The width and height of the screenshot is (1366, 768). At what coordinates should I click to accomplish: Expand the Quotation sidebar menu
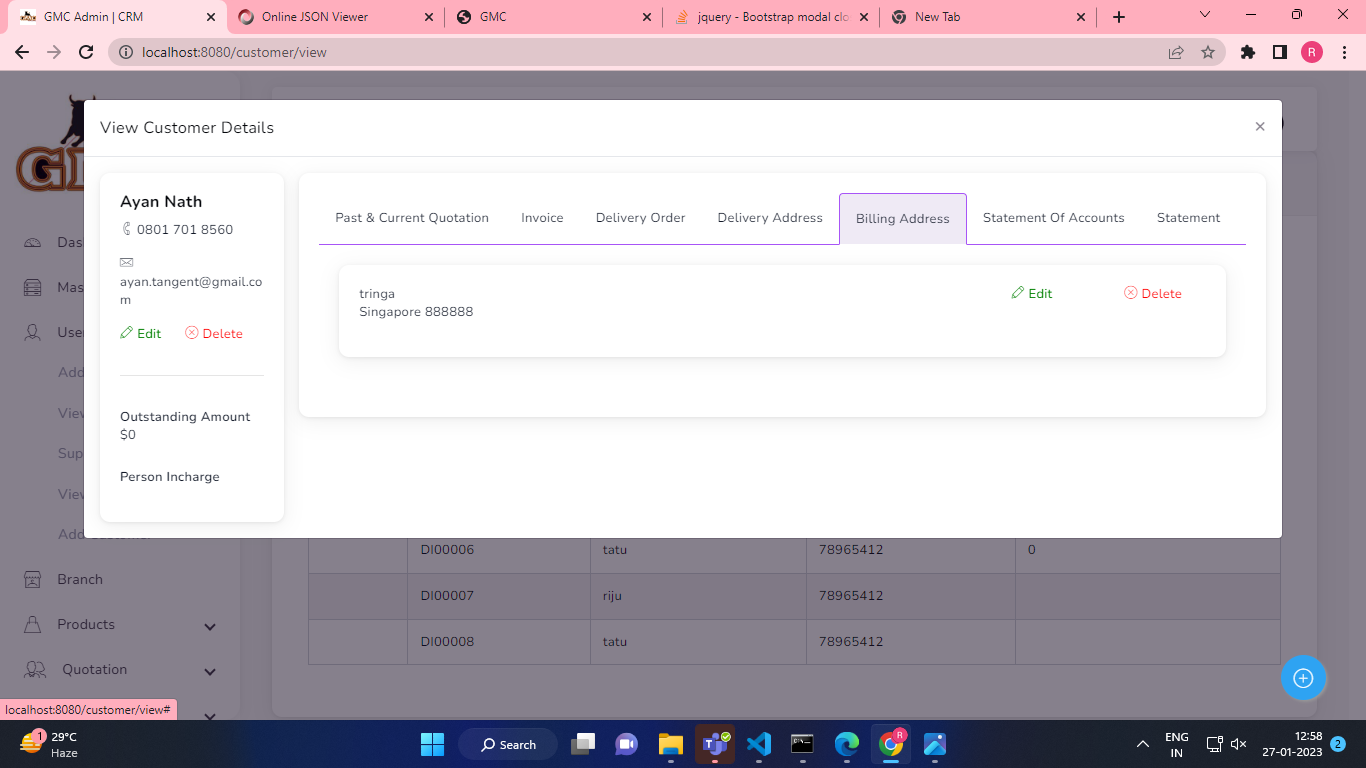point(210,671)
